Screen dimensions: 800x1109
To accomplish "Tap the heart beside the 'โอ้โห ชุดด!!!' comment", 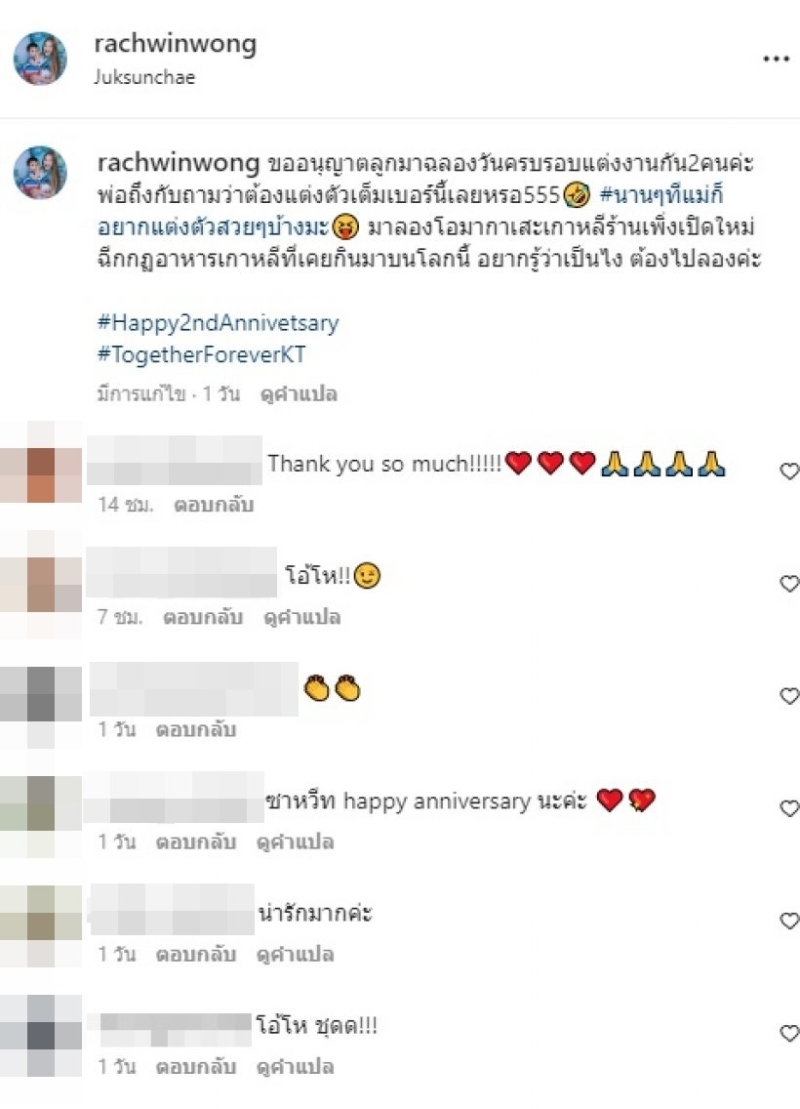I will [789, 1033].
